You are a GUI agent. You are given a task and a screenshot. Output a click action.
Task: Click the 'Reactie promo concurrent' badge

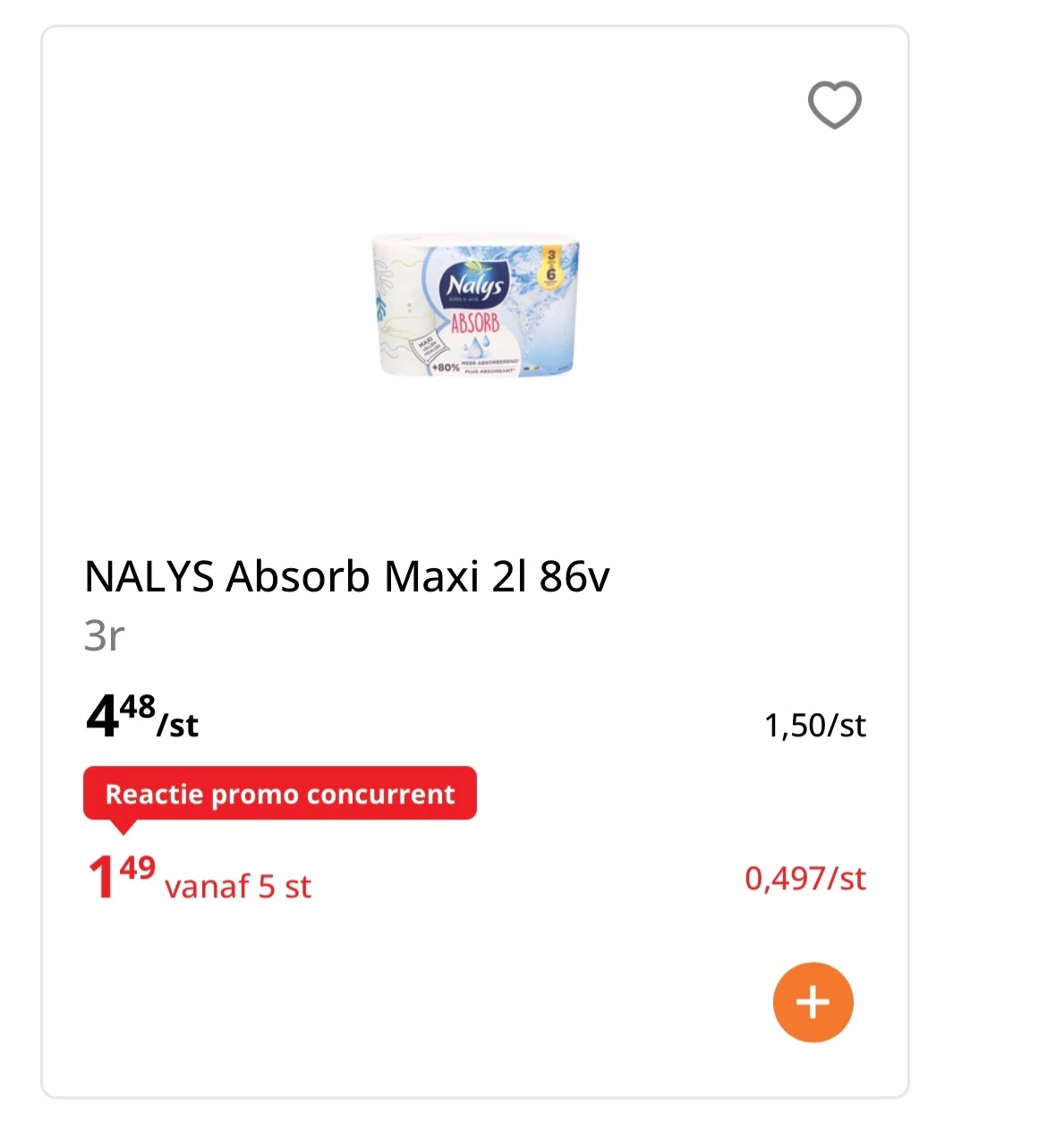coord(280,793)
